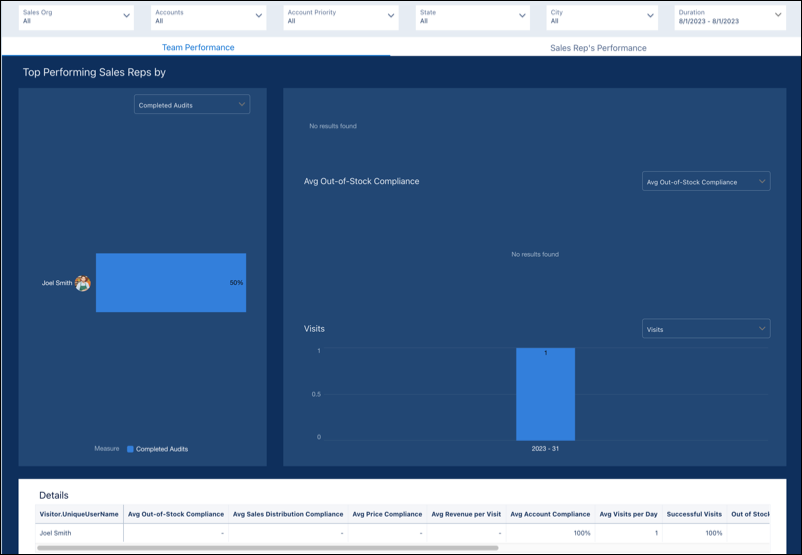The width and height of the screenshot is (802, 555).
Task: Click the Details table horizontal scrollbar
Action: click(x=268, y=548)
